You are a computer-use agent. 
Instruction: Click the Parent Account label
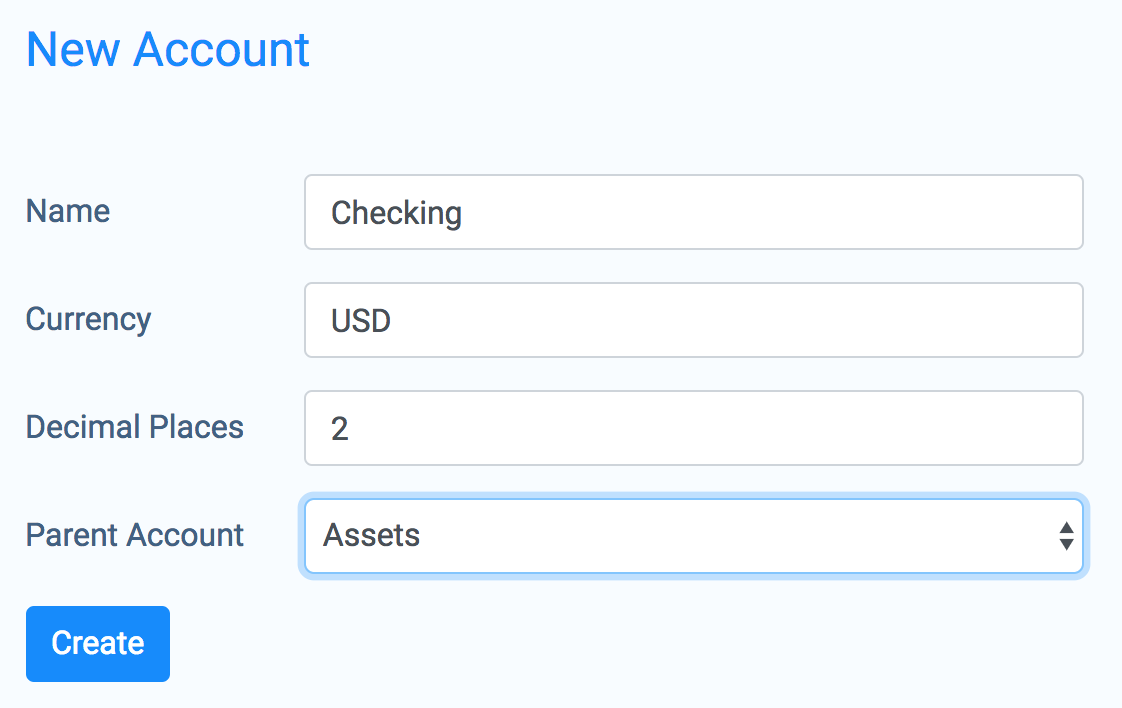tap(135, 535)
